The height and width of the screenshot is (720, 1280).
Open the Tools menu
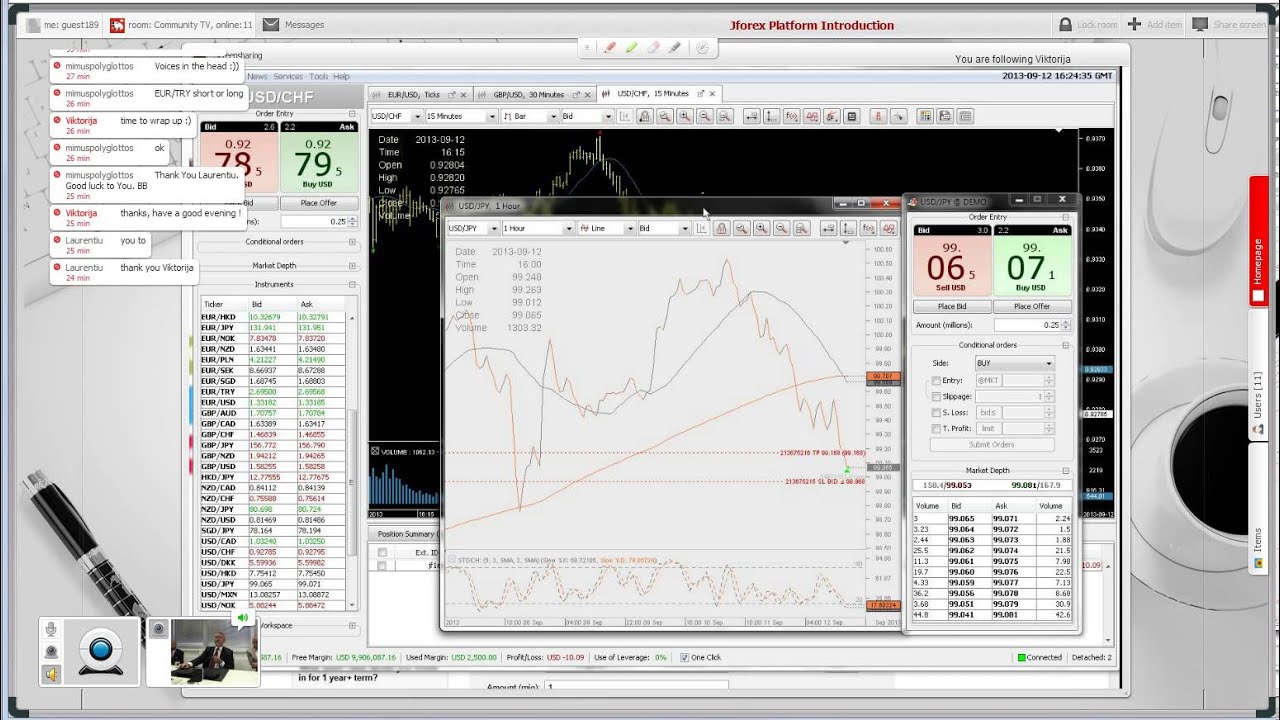(318, 76)
